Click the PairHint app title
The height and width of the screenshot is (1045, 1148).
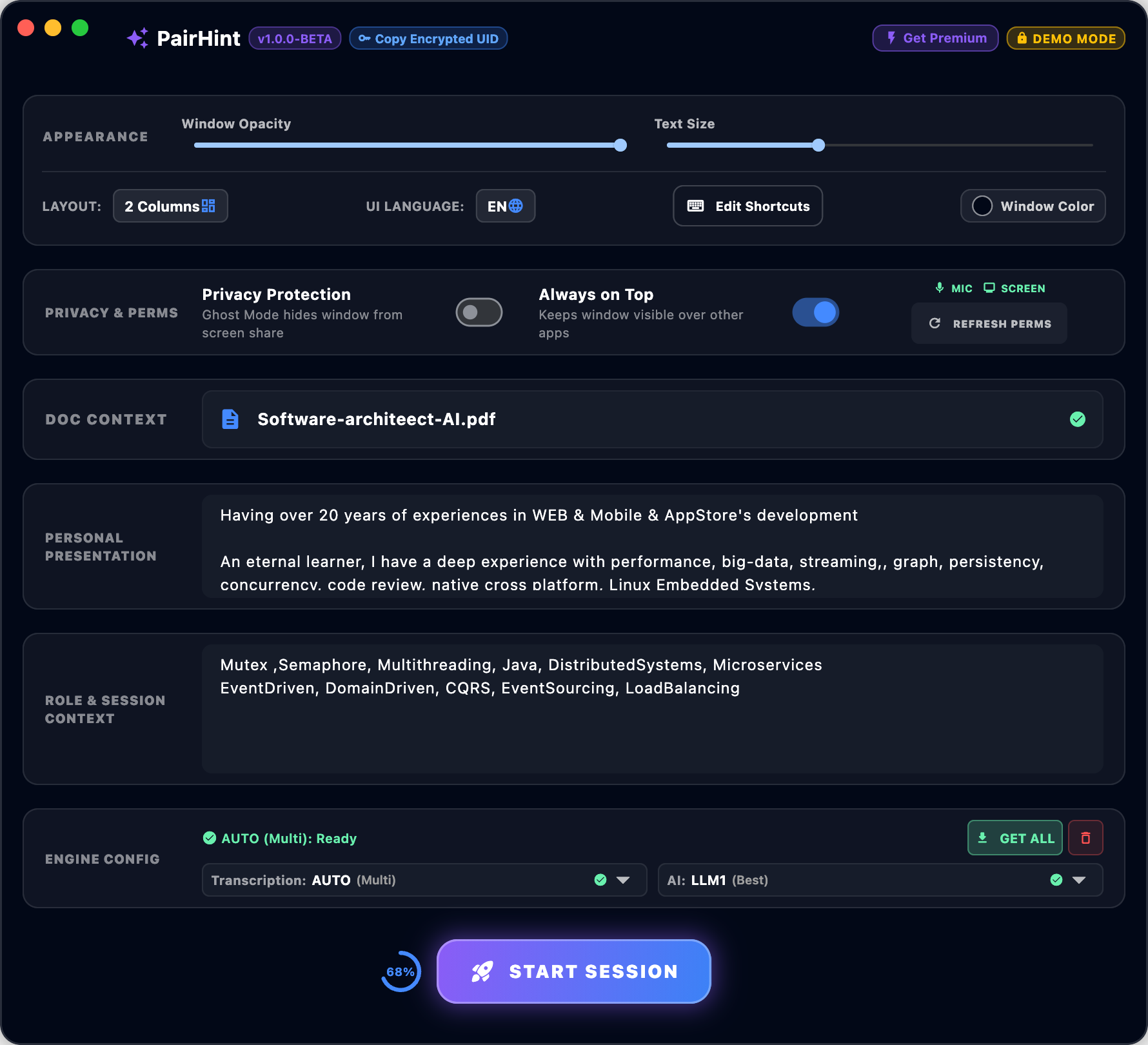199,39
